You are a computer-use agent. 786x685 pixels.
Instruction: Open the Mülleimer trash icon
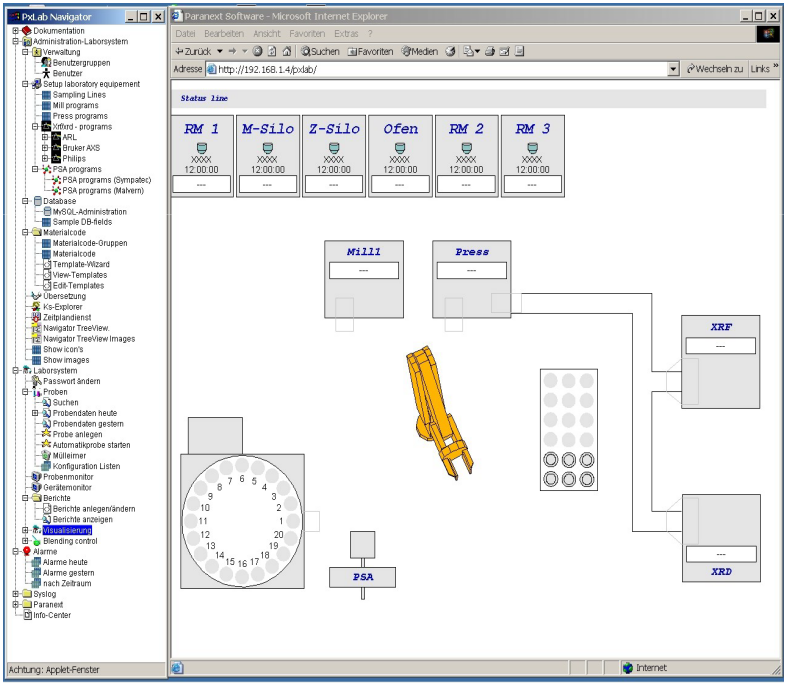[46, 455]
